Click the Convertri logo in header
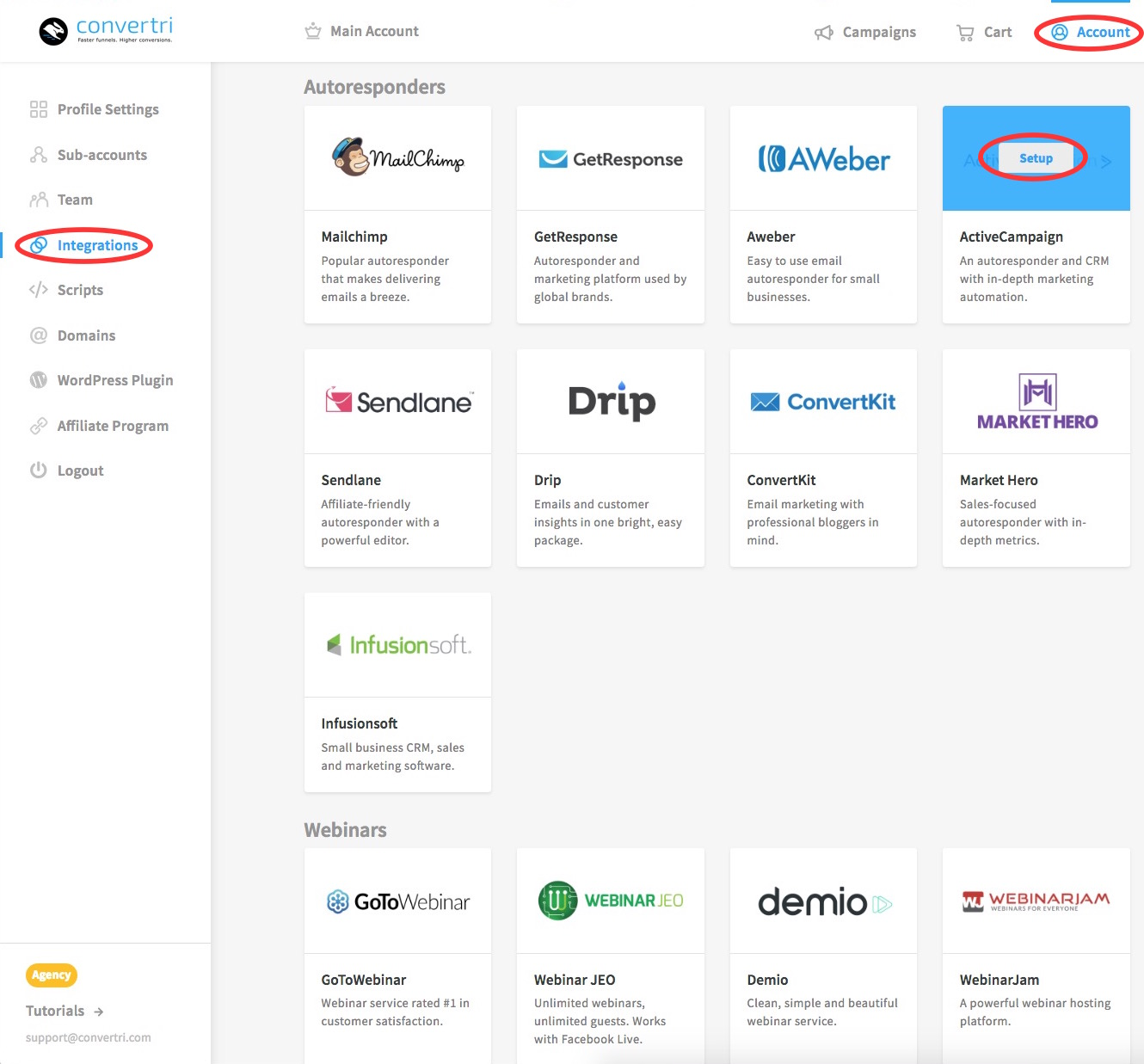1144x1064 pixels. pyautogui.click(x=106, y=31)
